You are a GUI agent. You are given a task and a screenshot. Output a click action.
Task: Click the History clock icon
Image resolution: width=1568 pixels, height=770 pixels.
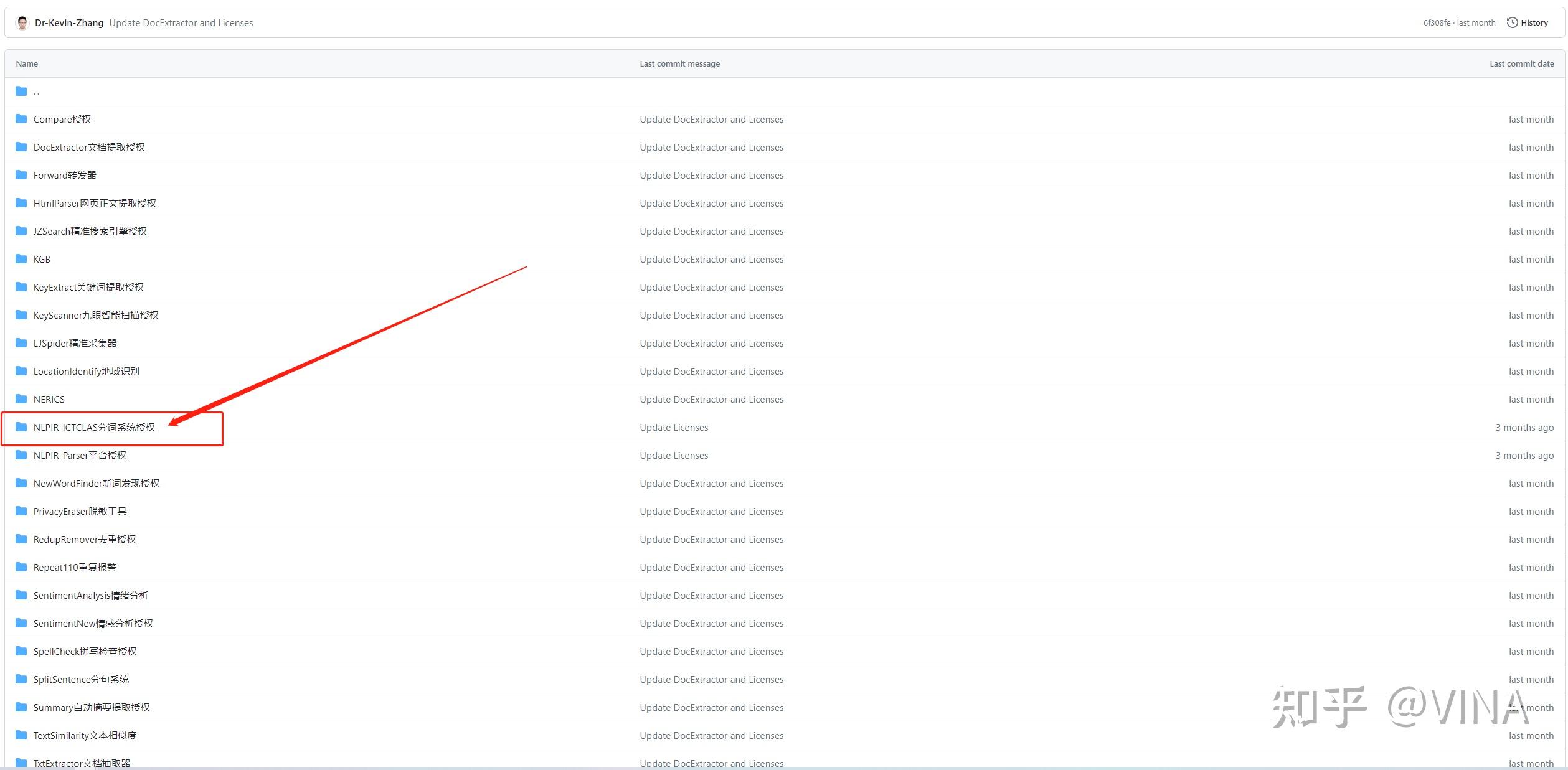[1512, 22]
